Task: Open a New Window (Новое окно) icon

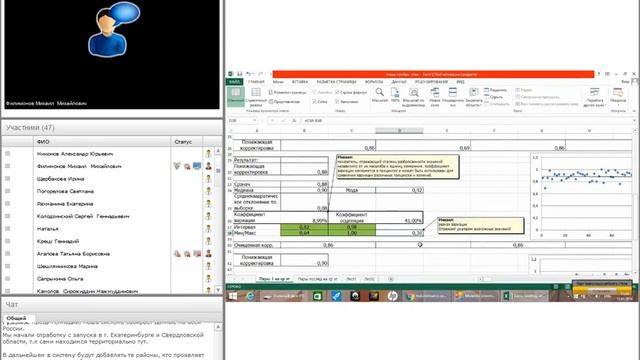Action: coord(435,97)
